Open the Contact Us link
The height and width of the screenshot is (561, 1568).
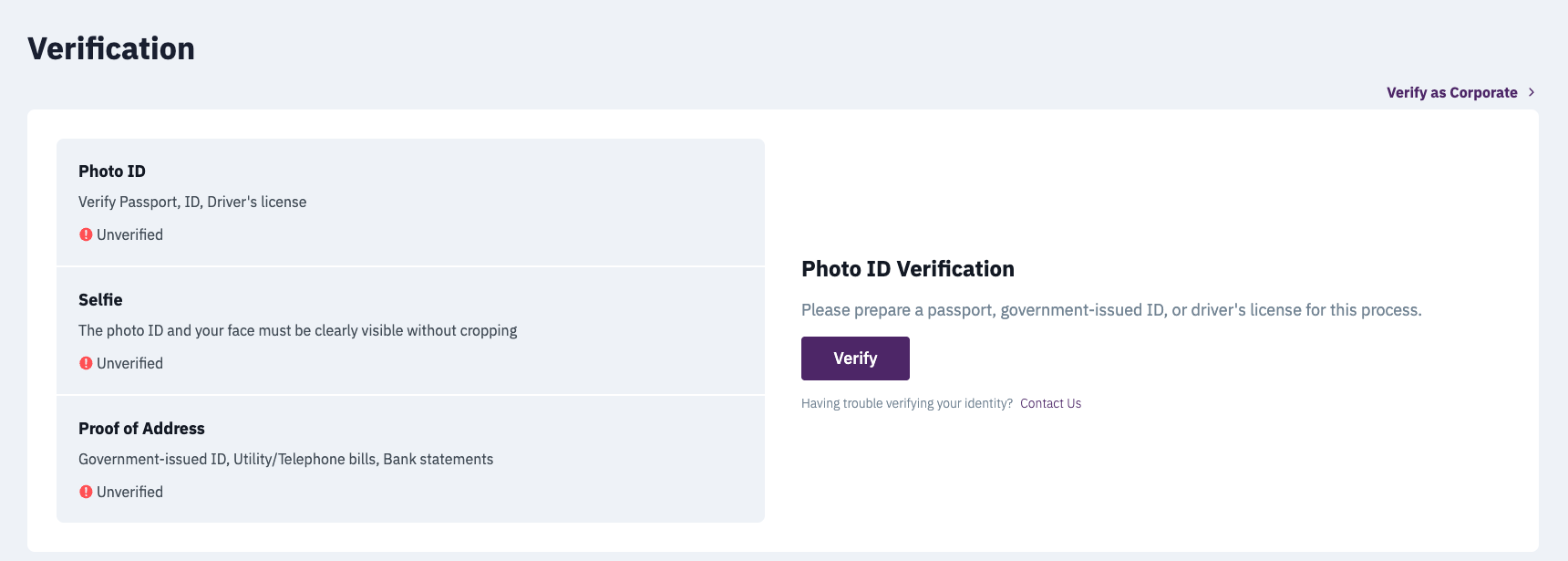[1050, 403]
